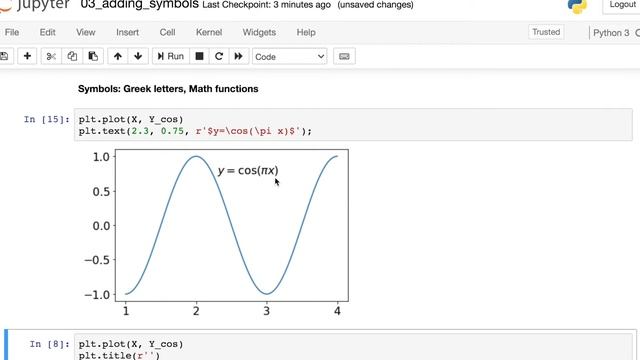
Task: Run the selected cell
Action: [171, 56]
